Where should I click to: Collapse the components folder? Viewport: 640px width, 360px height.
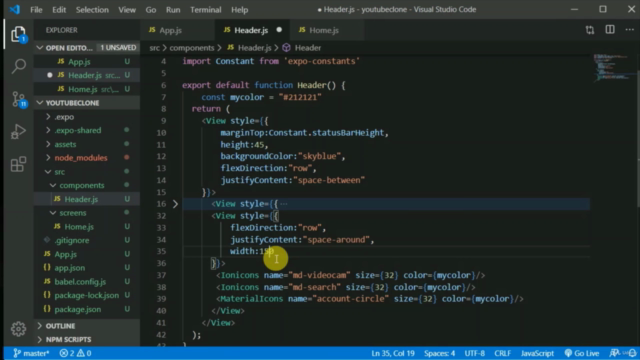pyautogui.click(x=53, y=185)
